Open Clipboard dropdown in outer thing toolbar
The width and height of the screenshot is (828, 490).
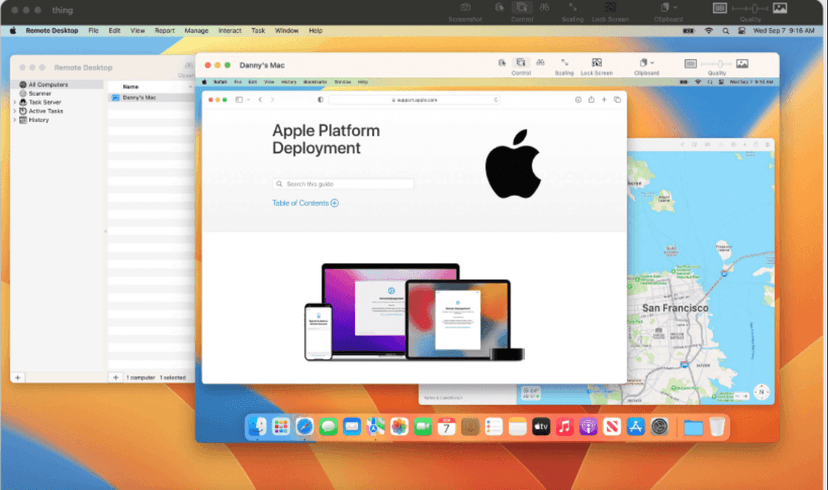tap(668, 7)
